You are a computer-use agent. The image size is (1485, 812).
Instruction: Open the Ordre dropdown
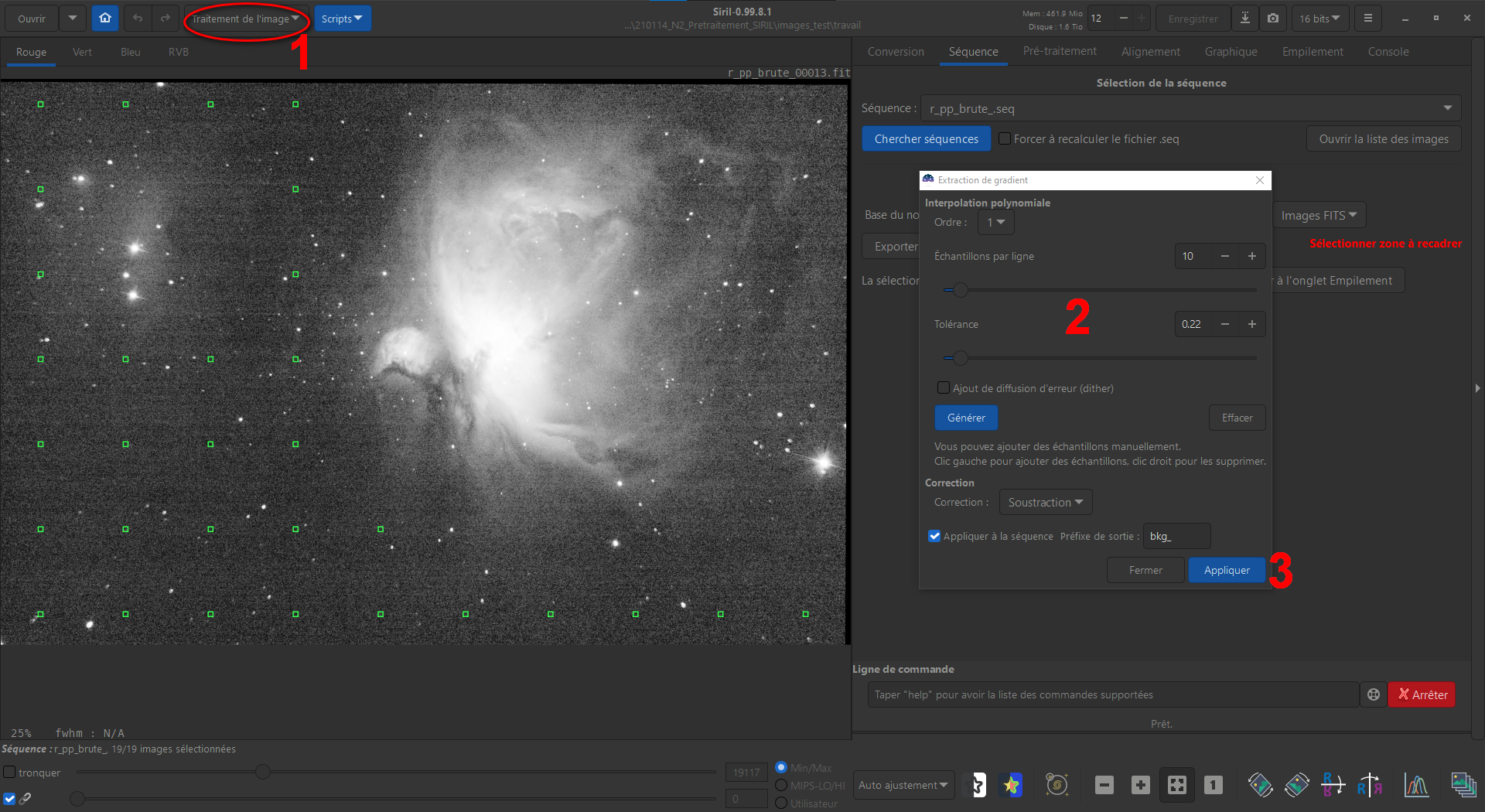pyautogui.click(x=995, y=222)
